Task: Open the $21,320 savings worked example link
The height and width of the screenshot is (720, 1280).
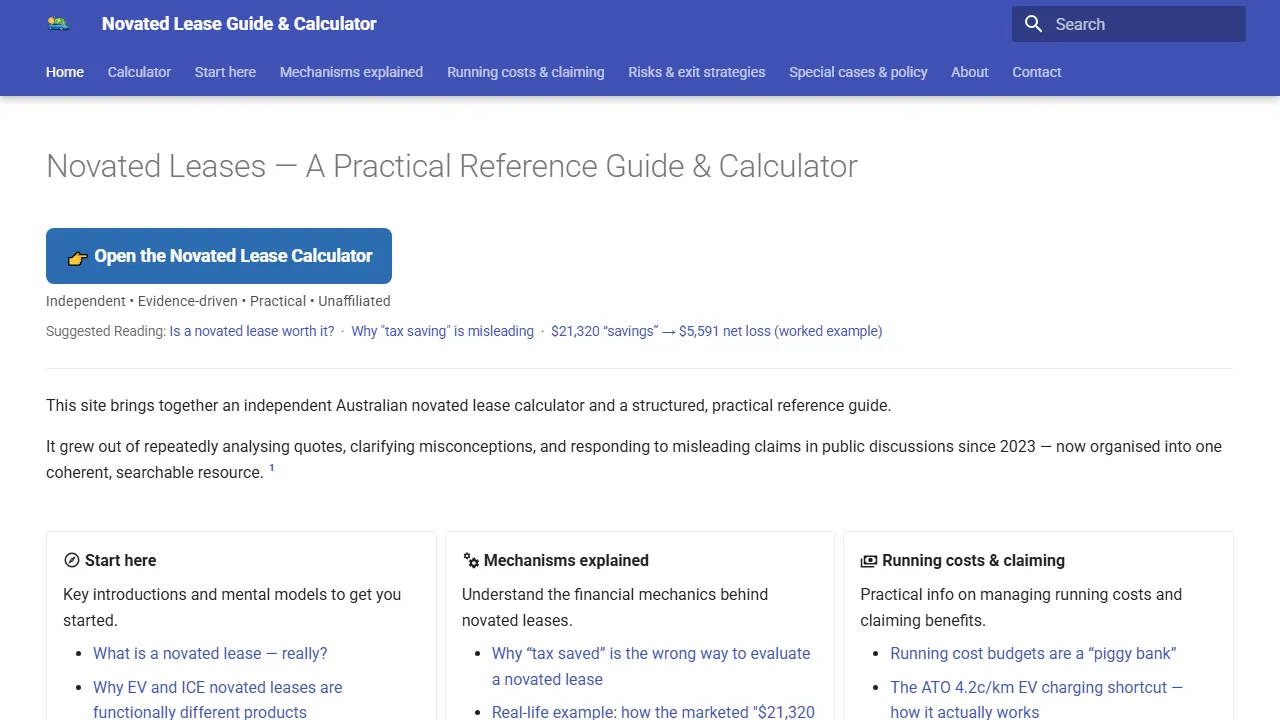Action: (x=716, y=331)
